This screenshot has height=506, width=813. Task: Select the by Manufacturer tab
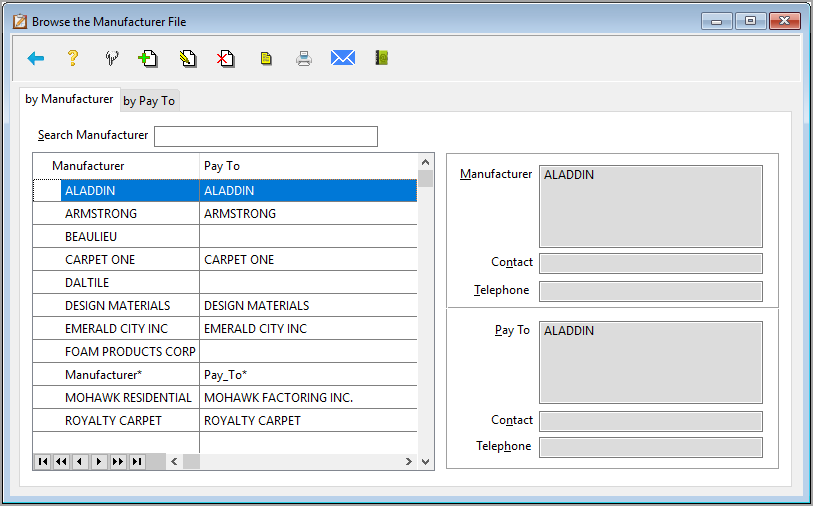click(69, 99)
